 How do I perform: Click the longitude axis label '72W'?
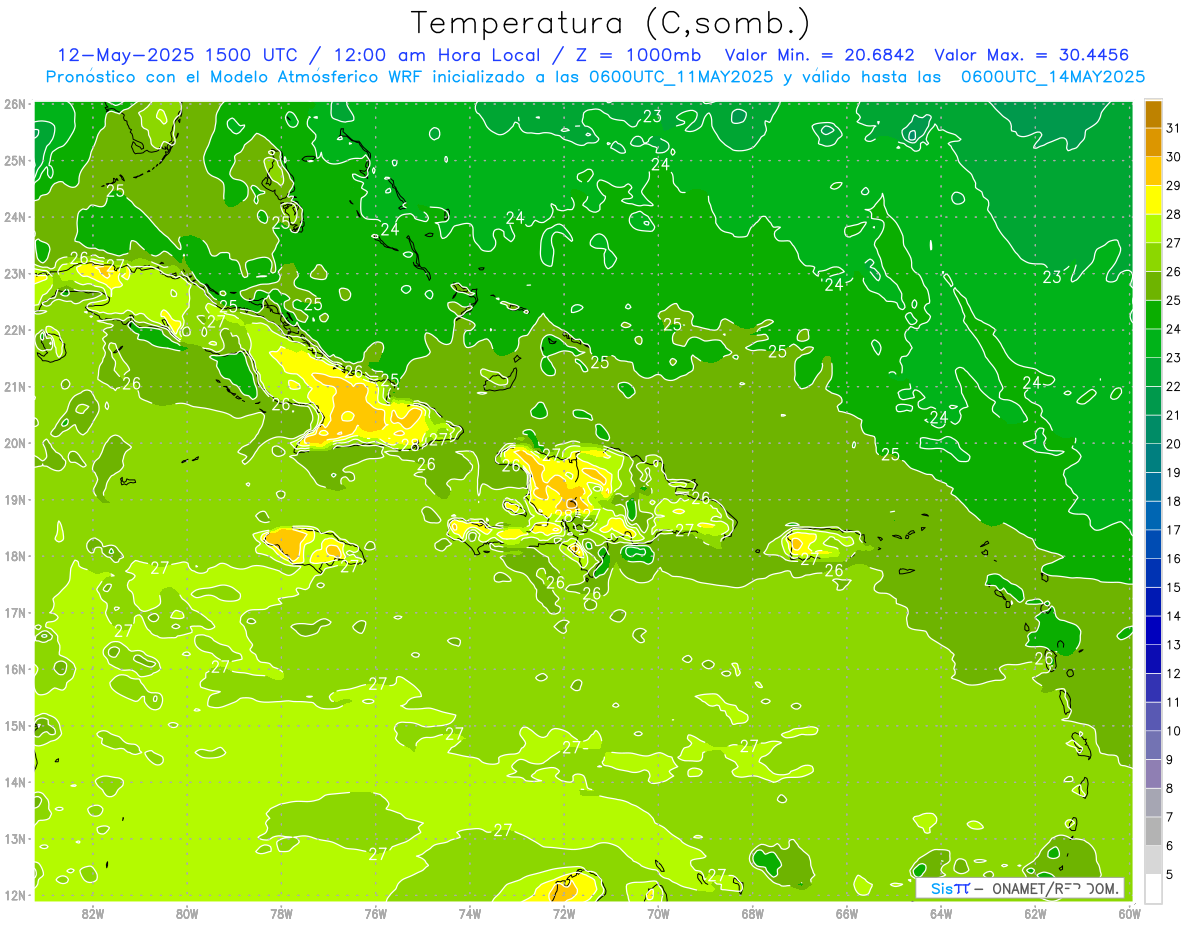(564, 913)
